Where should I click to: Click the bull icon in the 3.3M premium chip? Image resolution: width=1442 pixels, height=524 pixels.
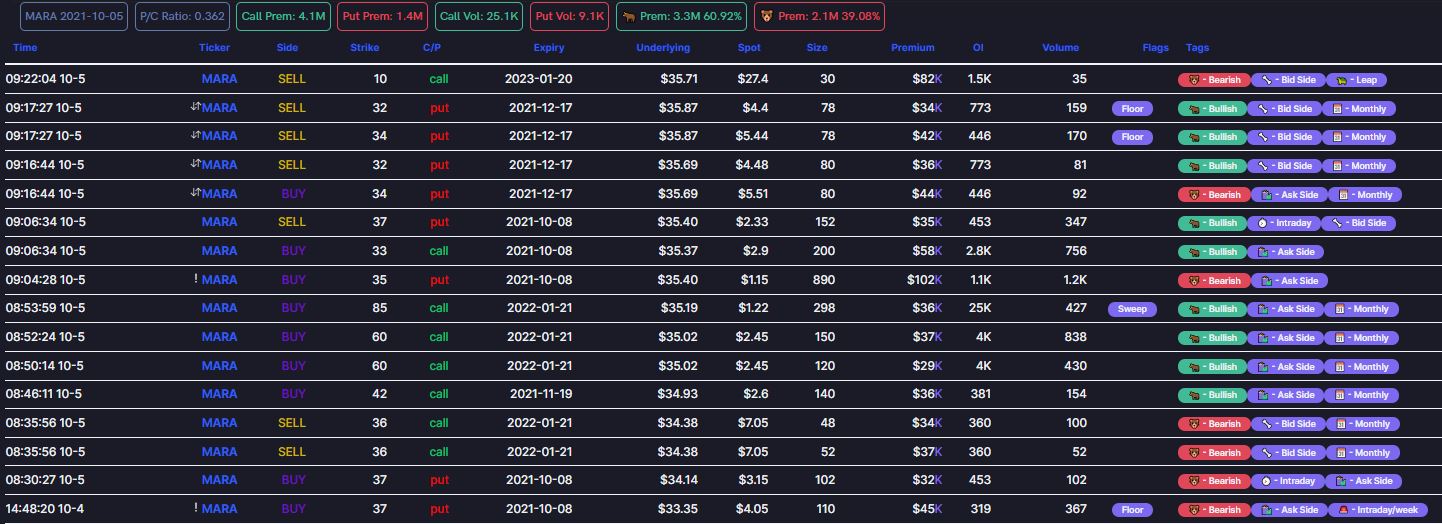click(x=629, y=17)
